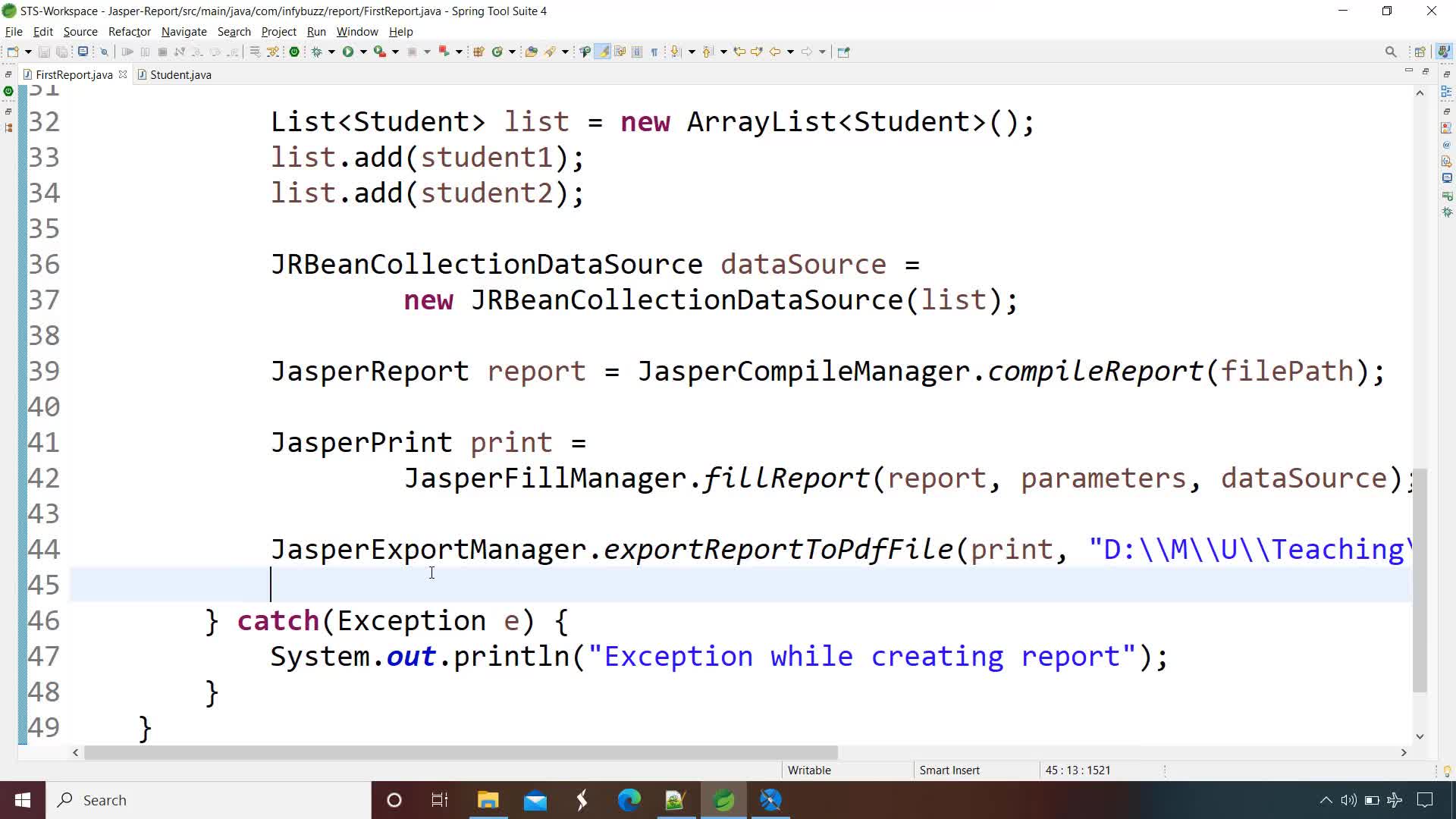Click the New Java Package icon
The image size is (1456, 819).
point(479,52)
